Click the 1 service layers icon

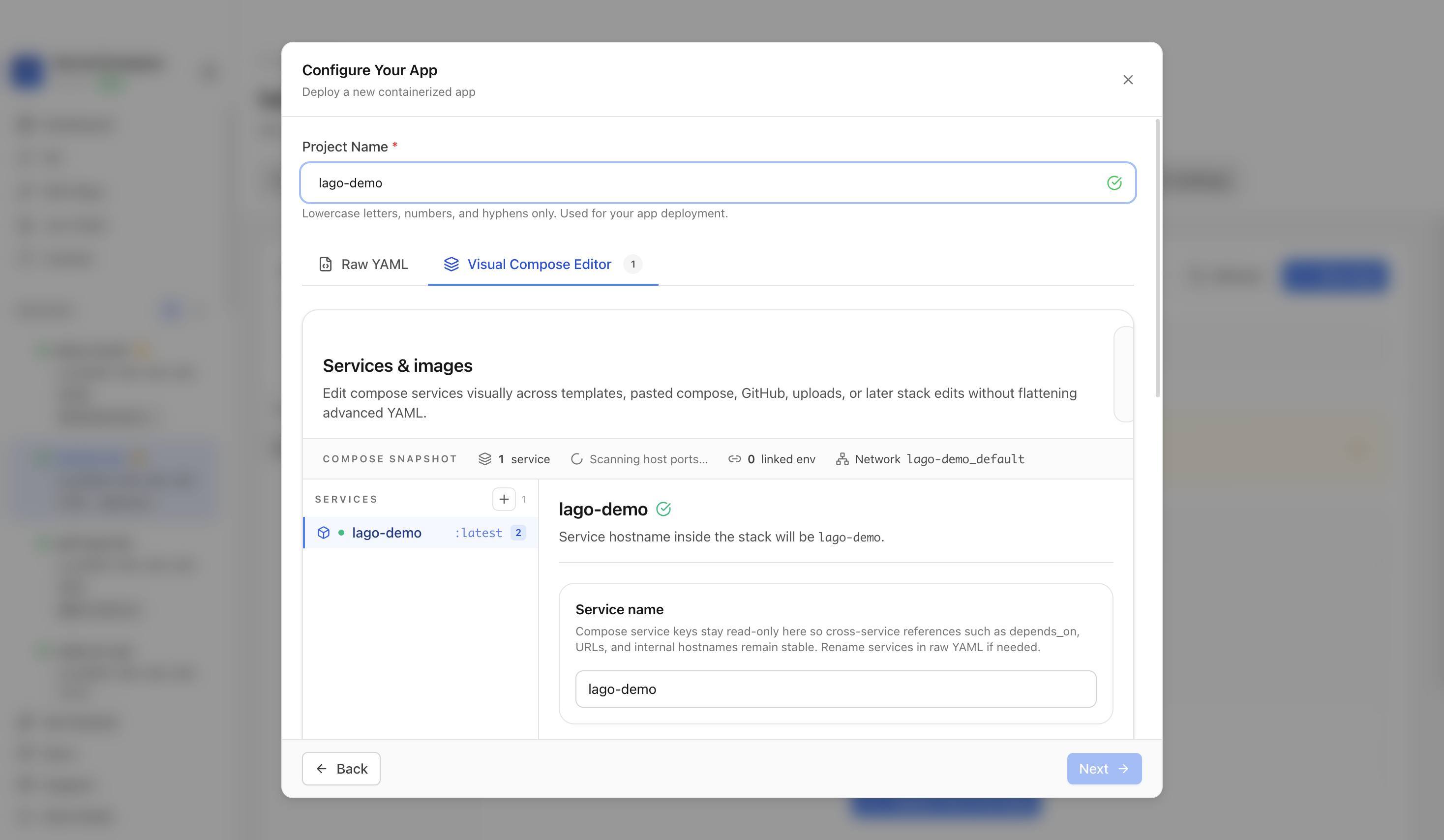(485, 459)
